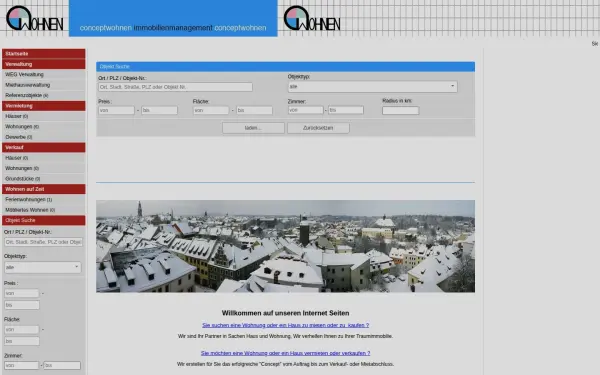Click the Wohnen logo at far left of header

coord(34,18)
